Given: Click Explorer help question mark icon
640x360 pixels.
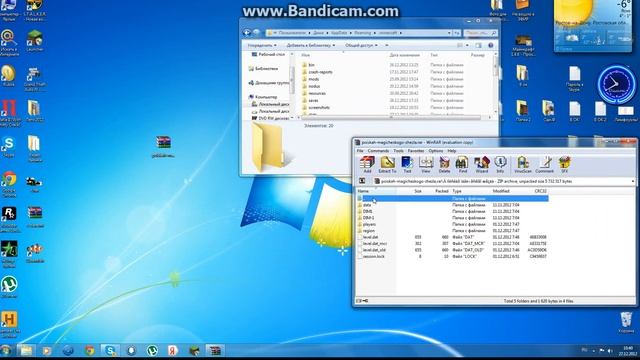Looking at the screenshot, I should pos(491,45).
